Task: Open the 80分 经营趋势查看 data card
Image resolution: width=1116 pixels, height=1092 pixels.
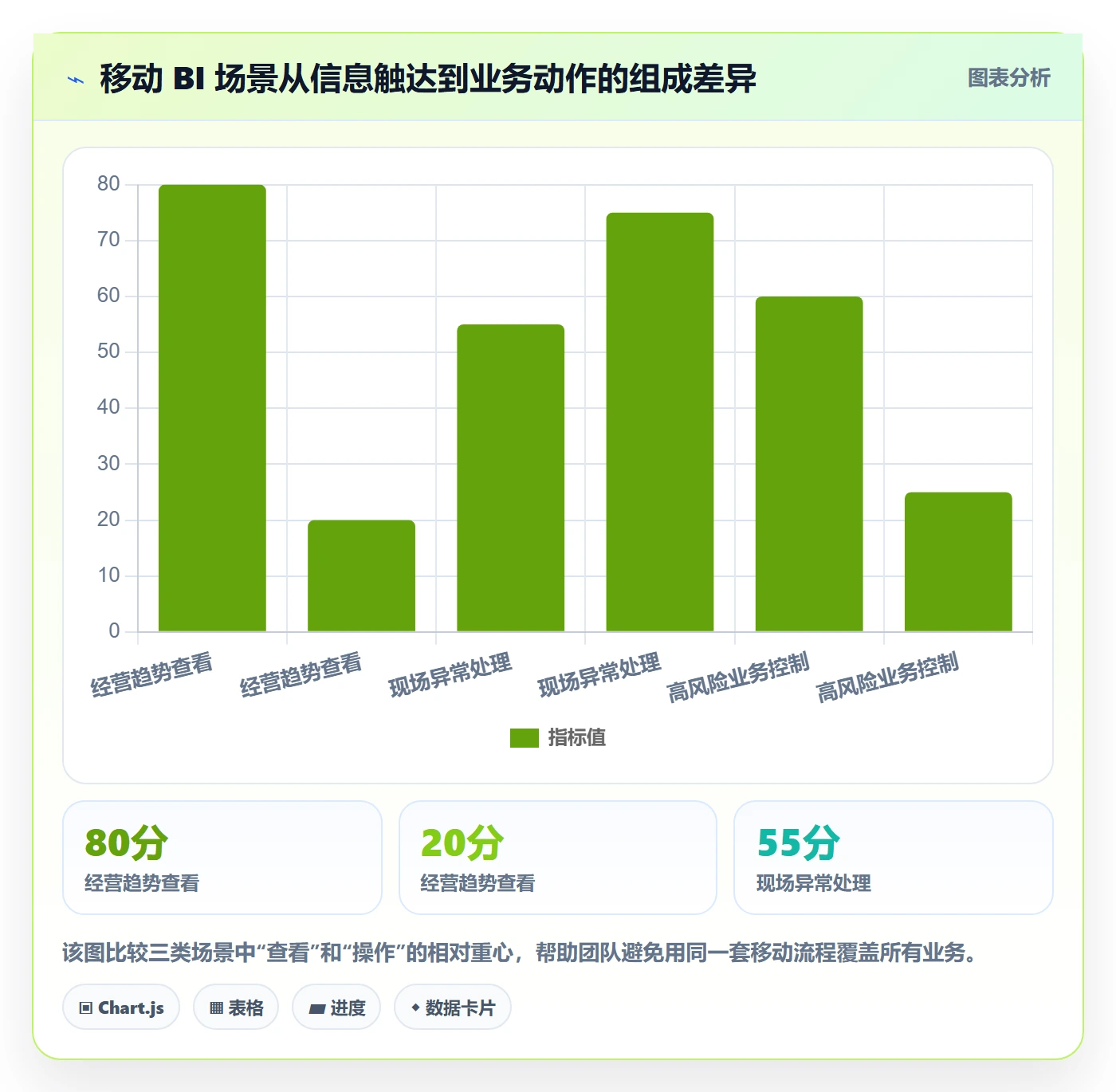Action: coord(222,858)
